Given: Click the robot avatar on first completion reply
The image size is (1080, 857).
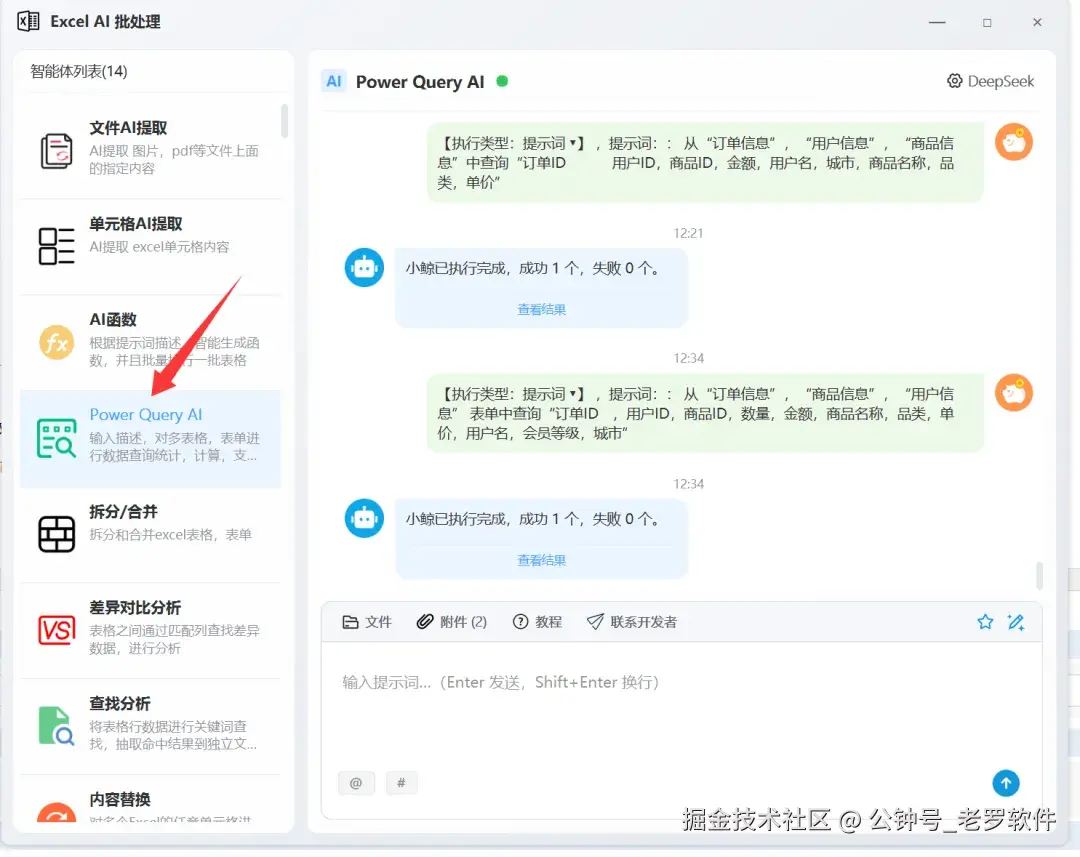Looking at the screenshot, I should (x=364, y=267).
